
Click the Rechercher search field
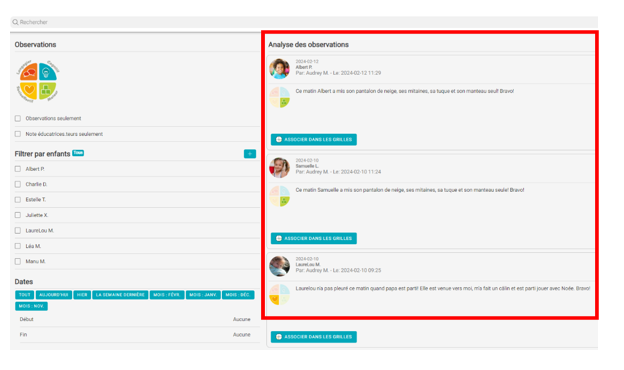coord(304,22)
